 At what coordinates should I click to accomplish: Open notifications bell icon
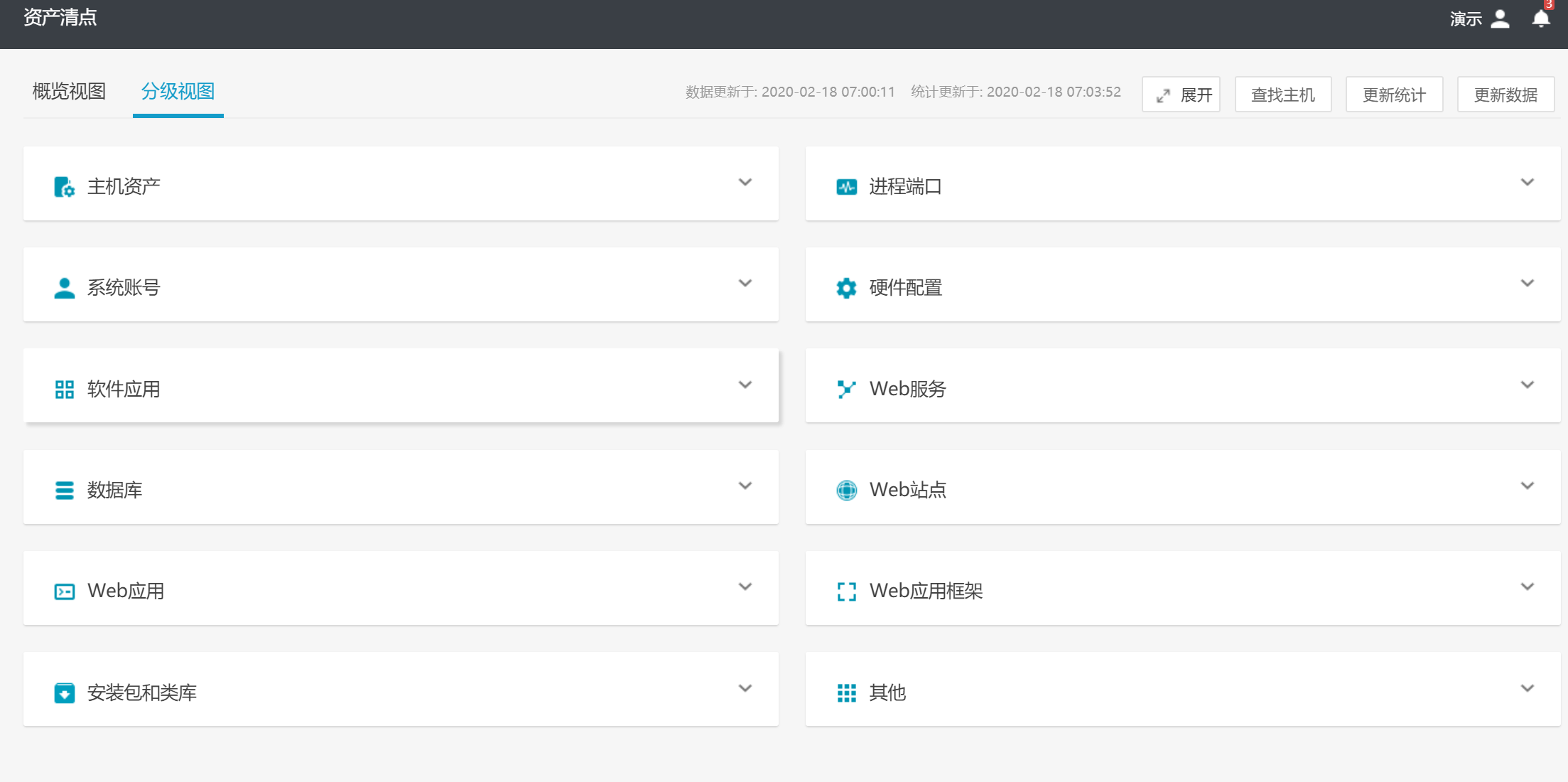(x=1540, y=18)
